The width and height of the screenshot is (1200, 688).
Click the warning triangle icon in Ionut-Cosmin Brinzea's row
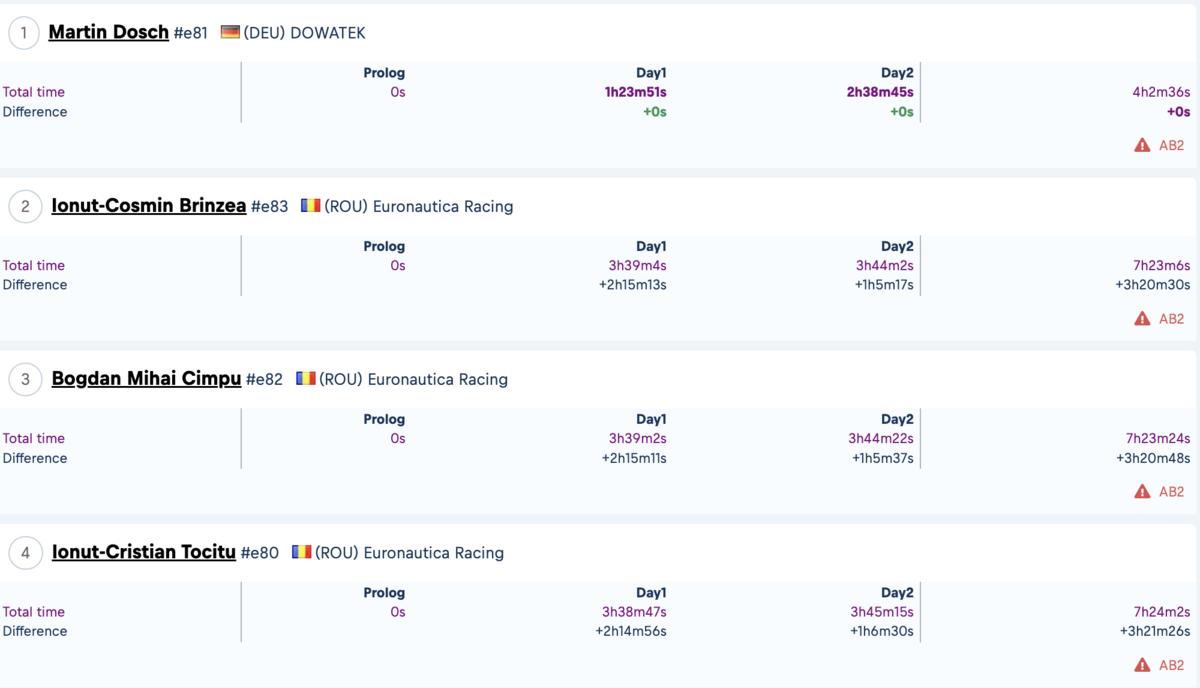coord(1142,318)
